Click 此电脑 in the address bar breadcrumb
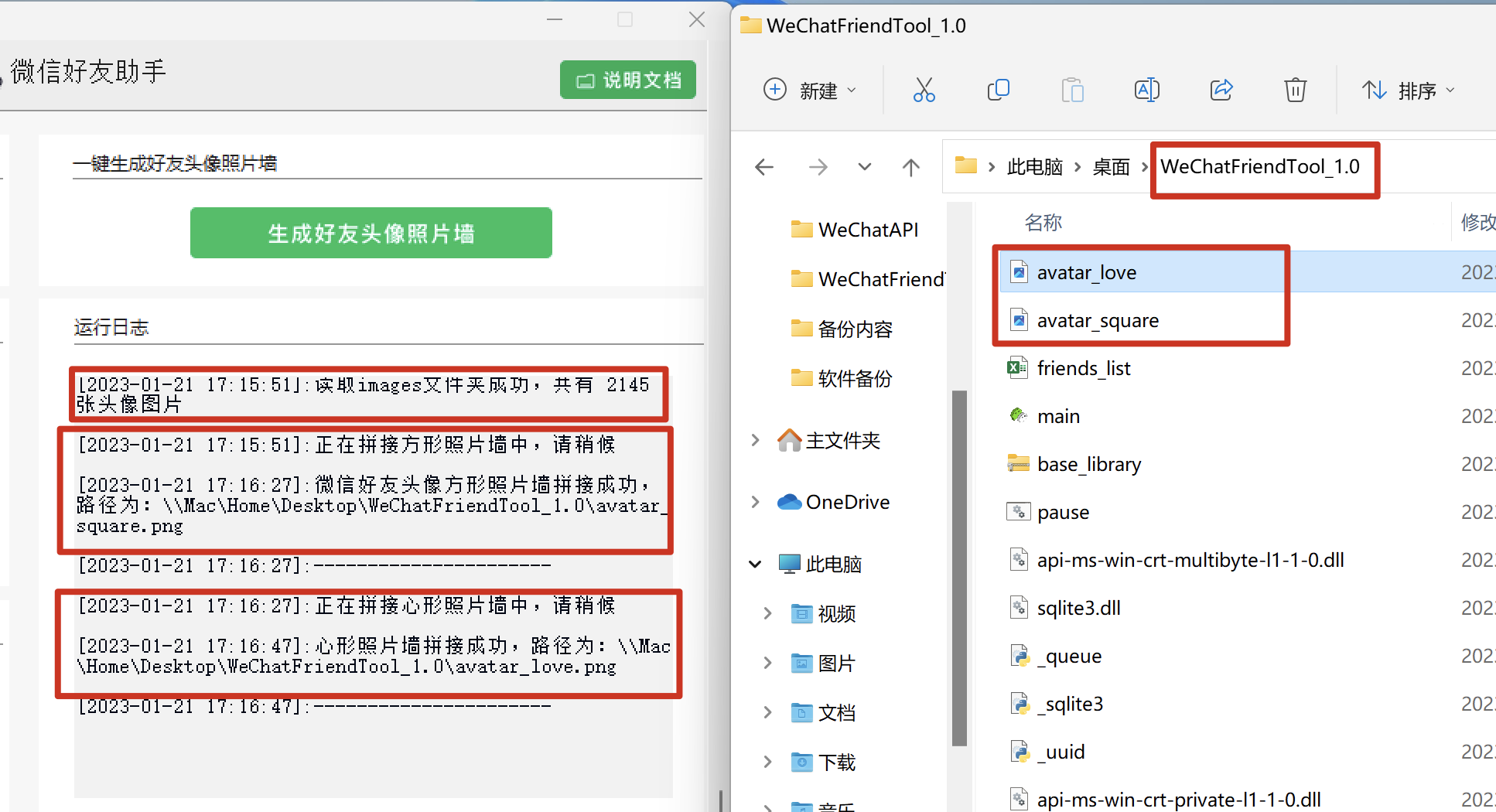Screen dimensions: 1496x812 pos(1035,167)
